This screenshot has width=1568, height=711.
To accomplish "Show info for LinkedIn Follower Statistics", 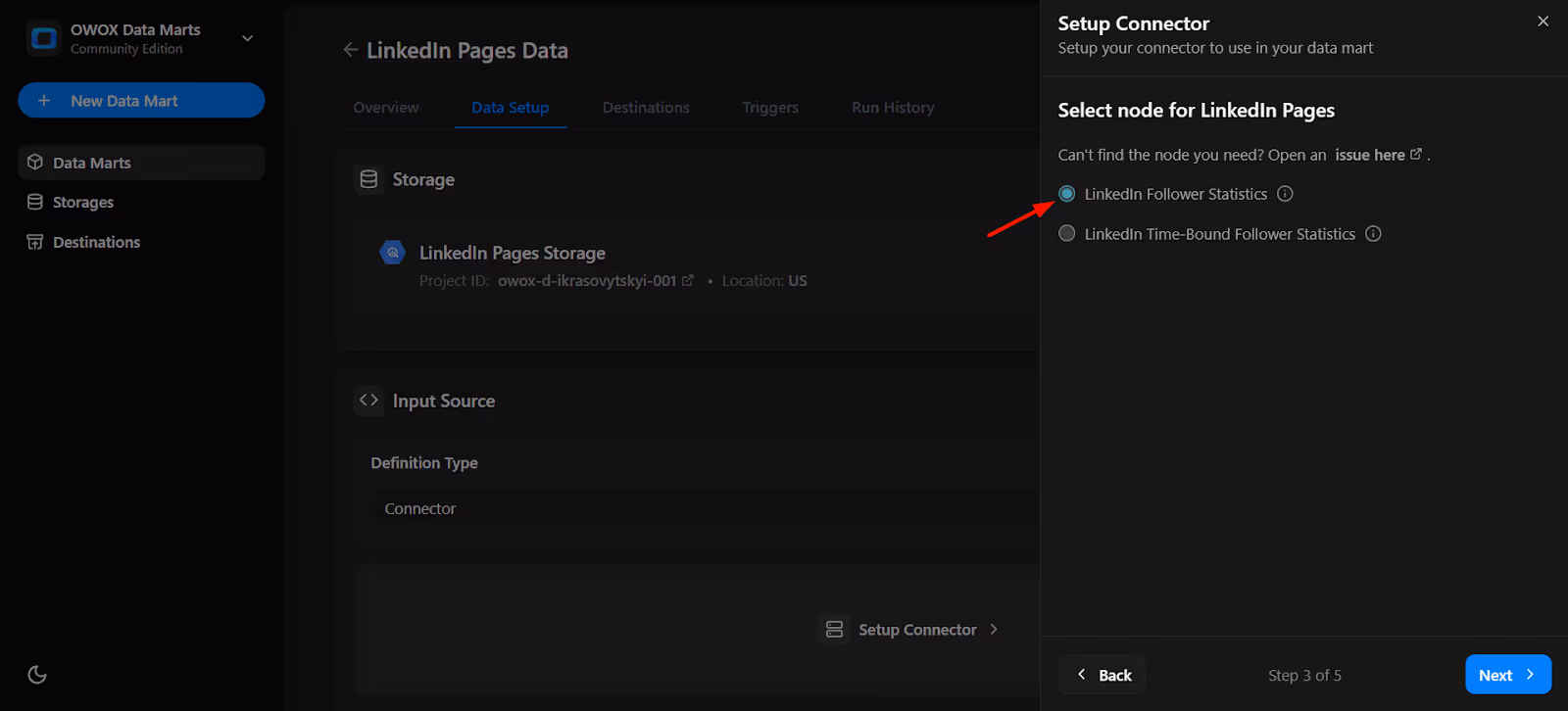I will (x=1285, y=194).
